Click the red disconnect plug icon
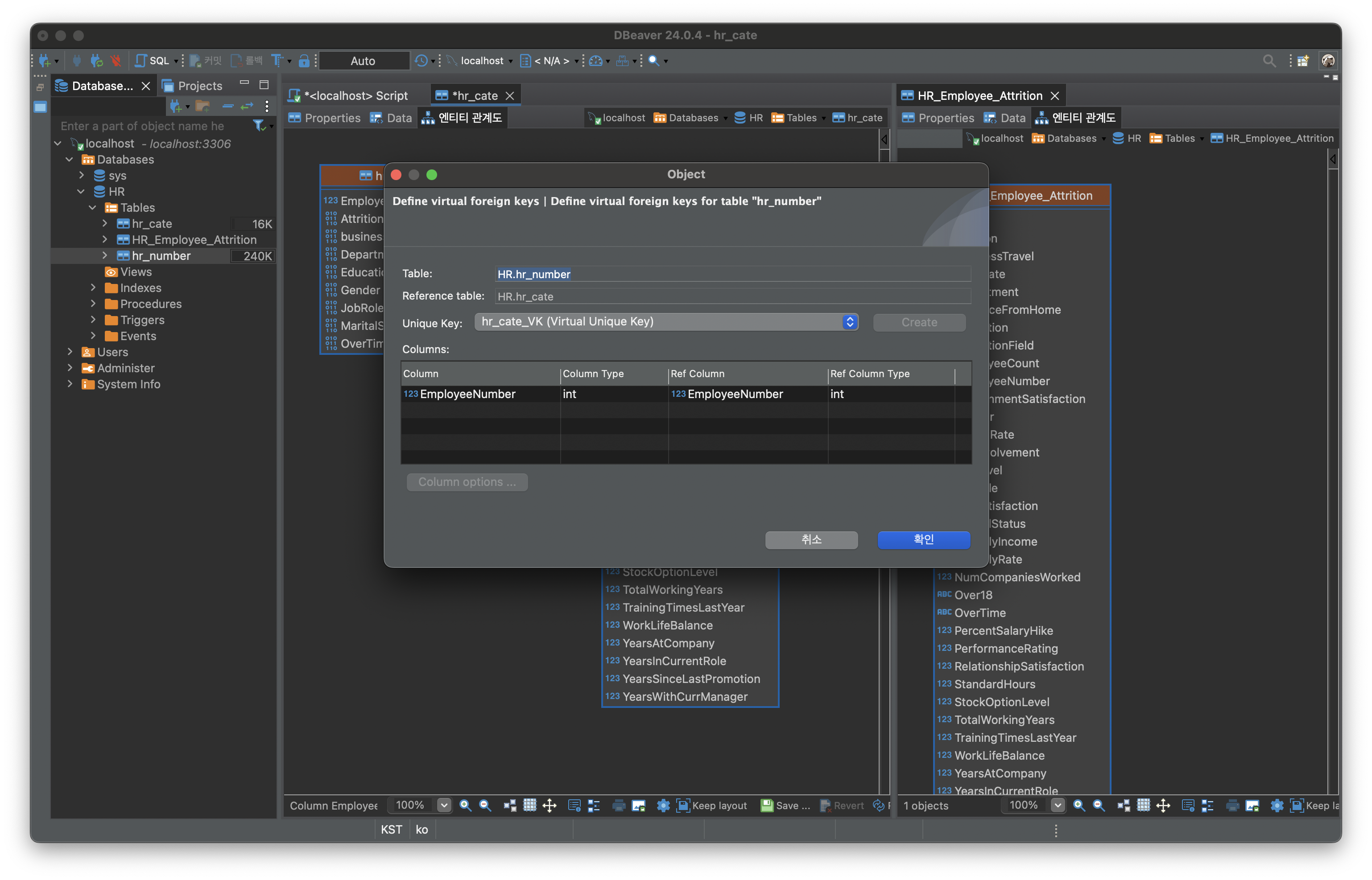The height and width of the screenshot is (880, 1372). pos(116,61)
